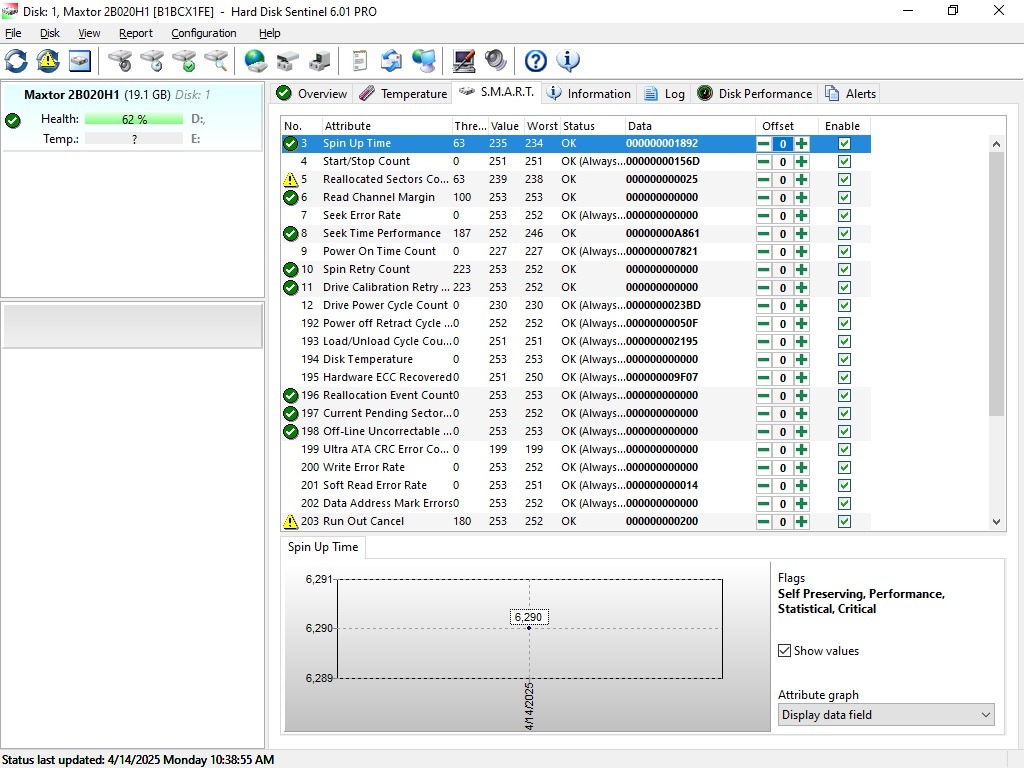Switch to the Disk Performance tab

[x=754, y=93]
